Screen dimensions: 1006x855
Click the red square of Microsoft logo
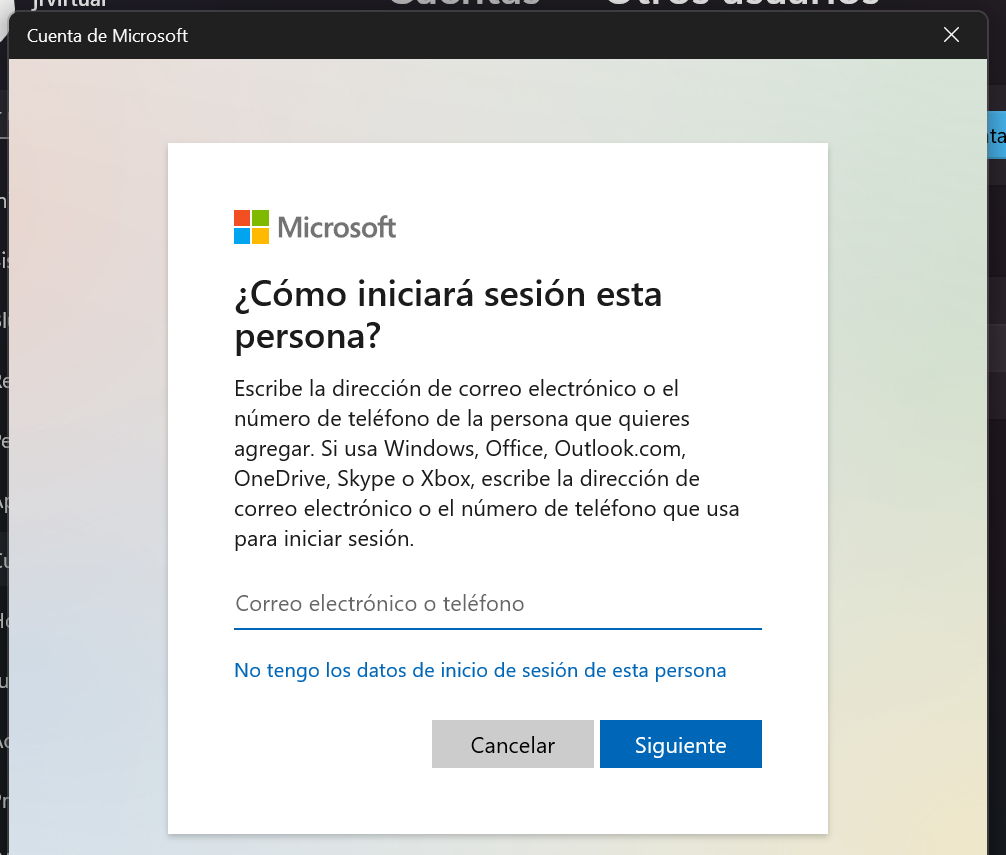(x=242, y=218)
